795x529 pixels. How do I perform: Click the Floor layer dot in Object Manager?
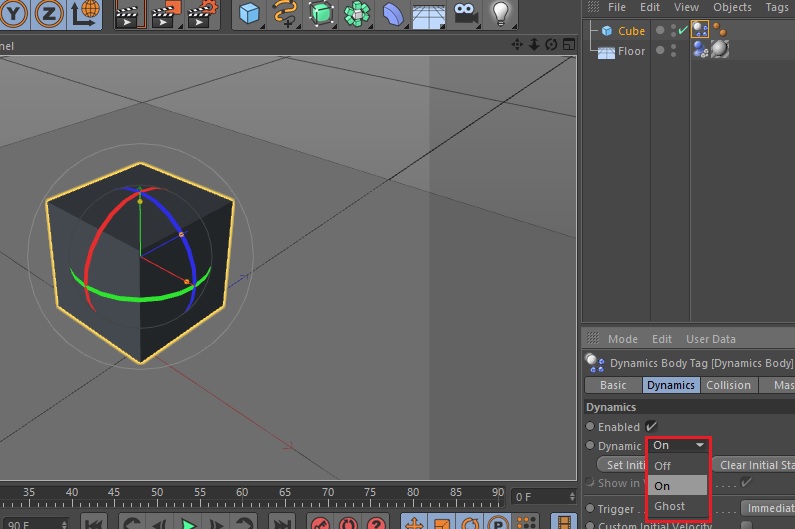[x=660, y=50]
